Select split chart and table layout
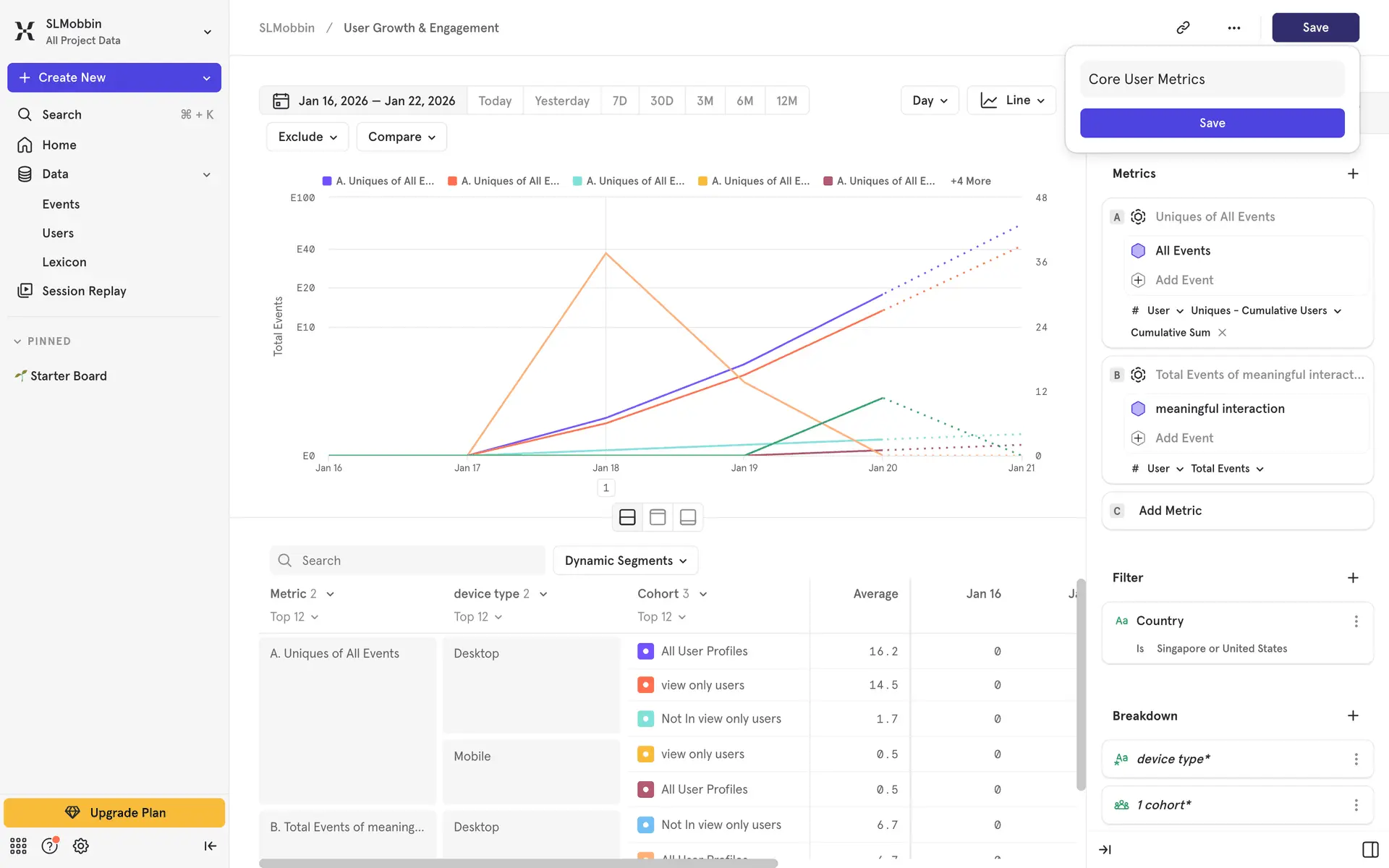1389x868 pixels. 627,517
